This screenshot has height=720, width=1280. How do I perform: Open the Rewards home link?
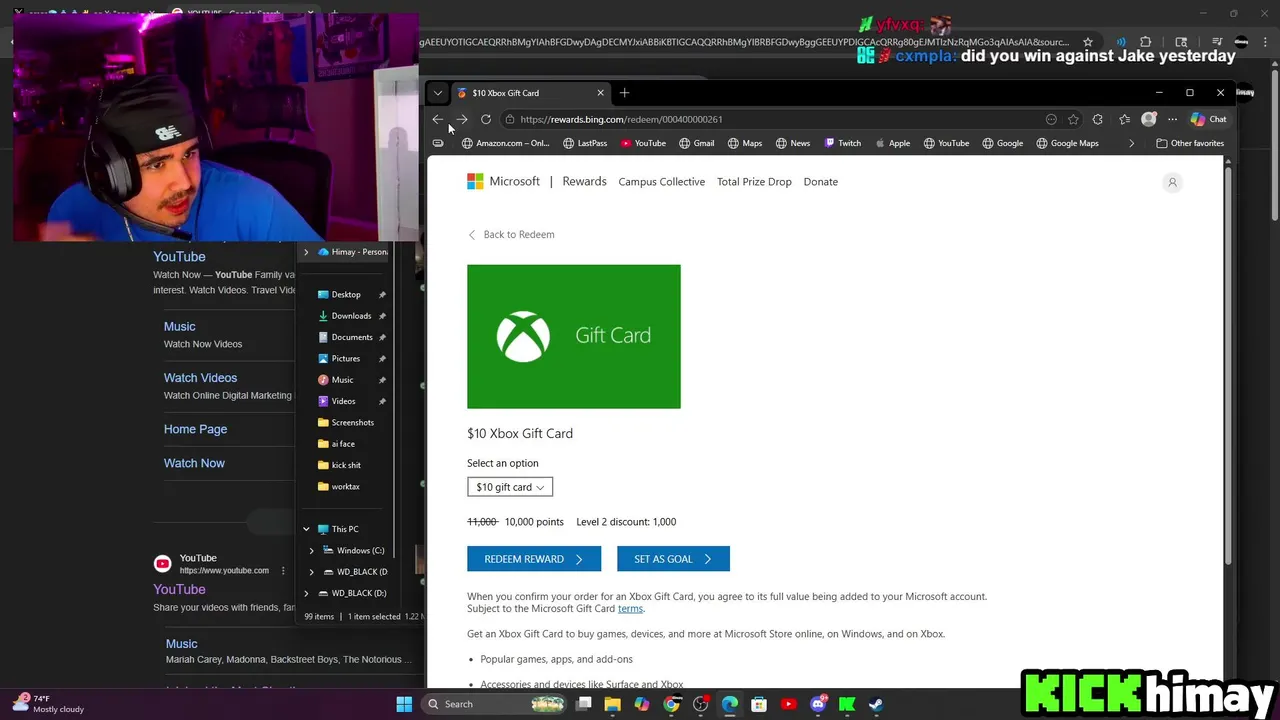coord(584,181)
